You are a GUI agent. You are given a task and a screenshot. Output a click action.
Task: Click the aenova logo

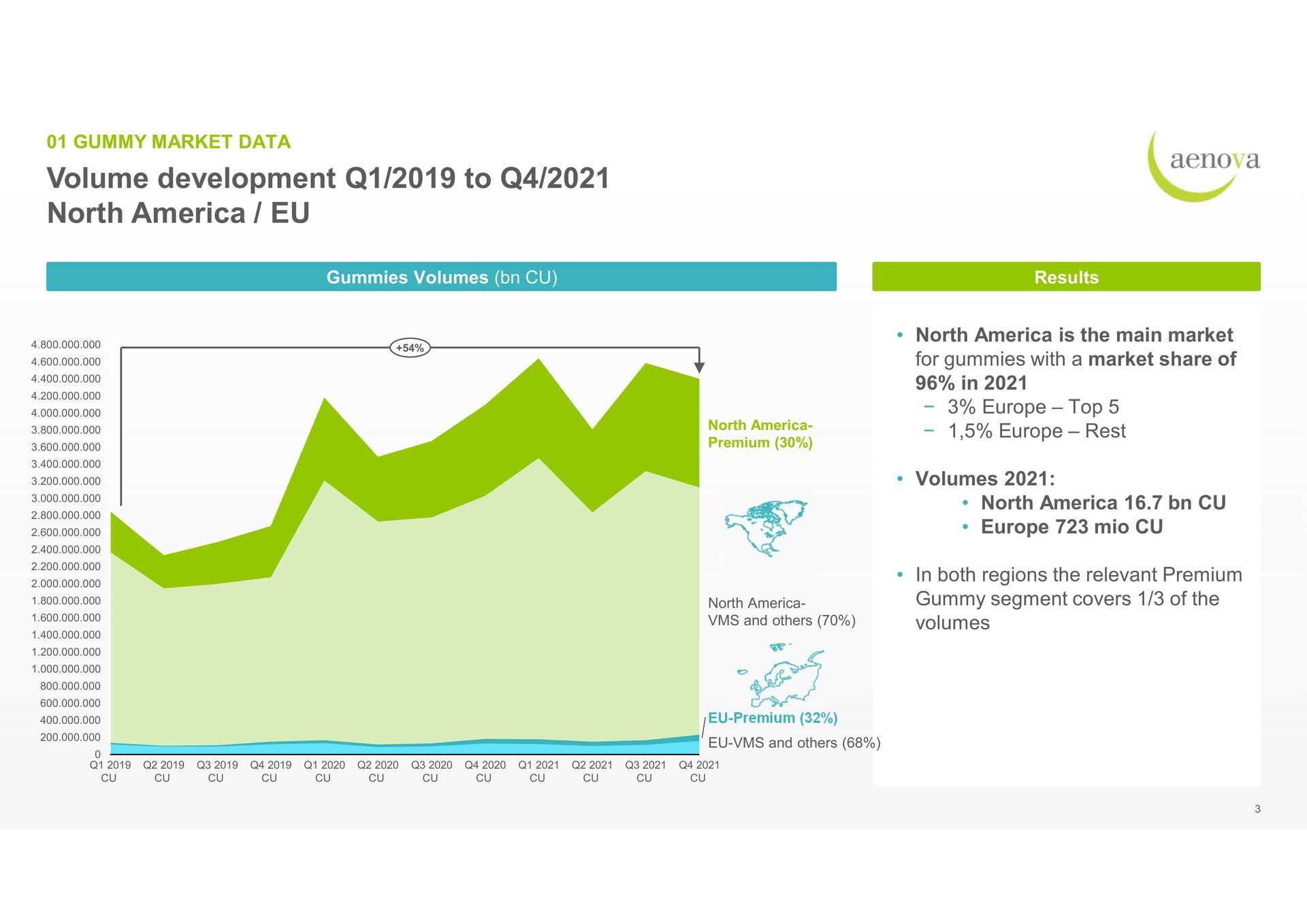[x=1204, y=165]
